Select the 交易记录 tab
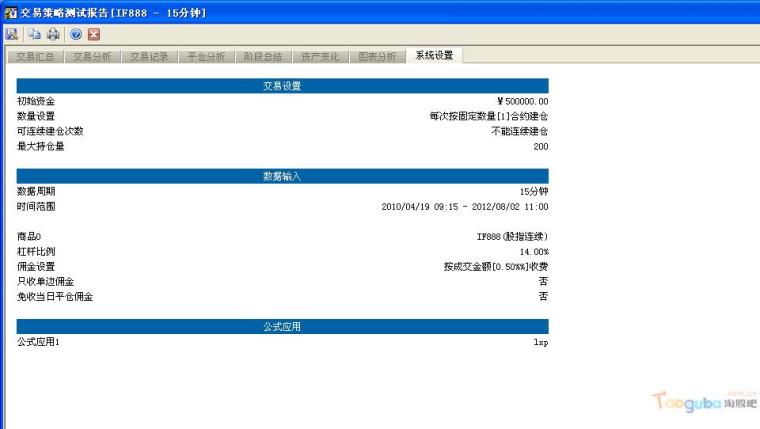 click(x=150, y=56)
